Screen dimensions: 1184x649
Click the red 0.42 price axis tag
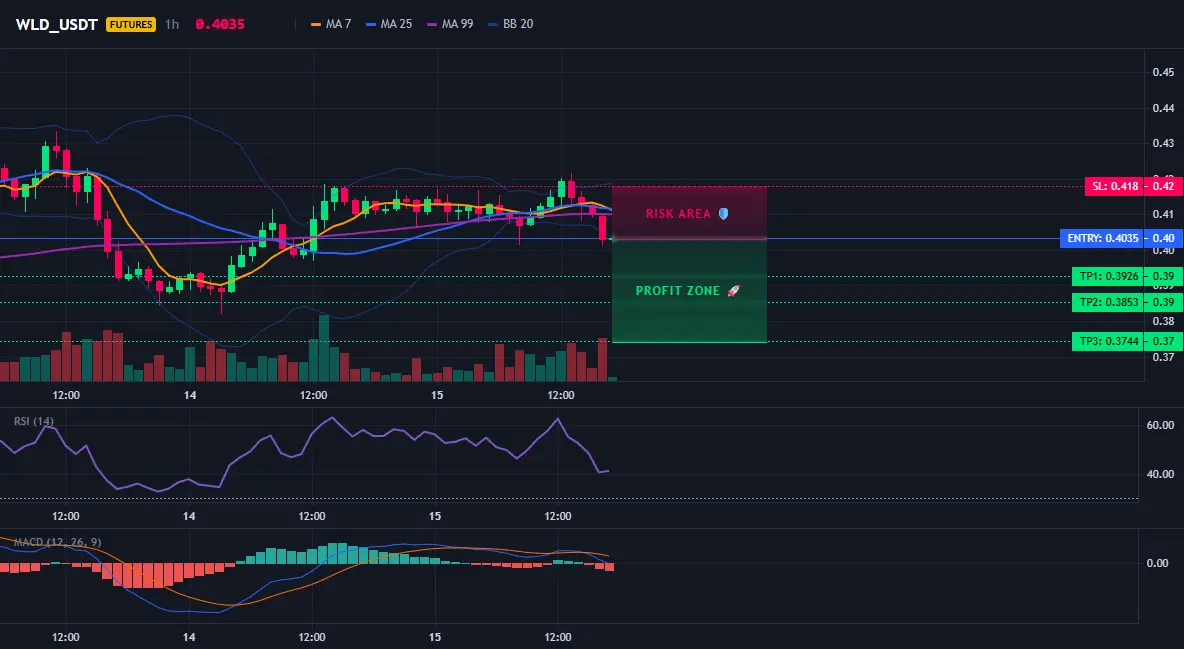click(1164, 186)
